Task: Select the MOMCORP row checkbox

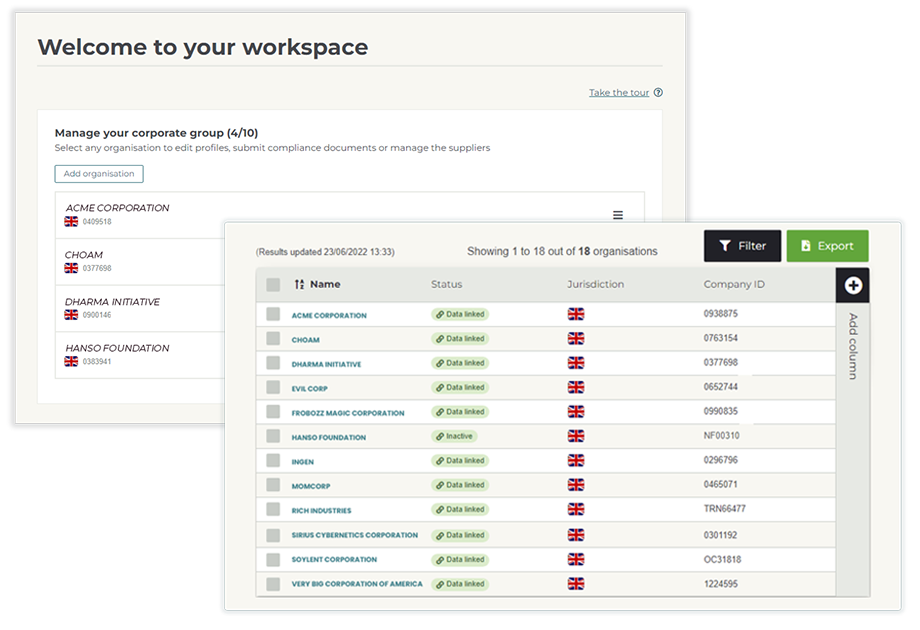Action: [x=273, y=485]
